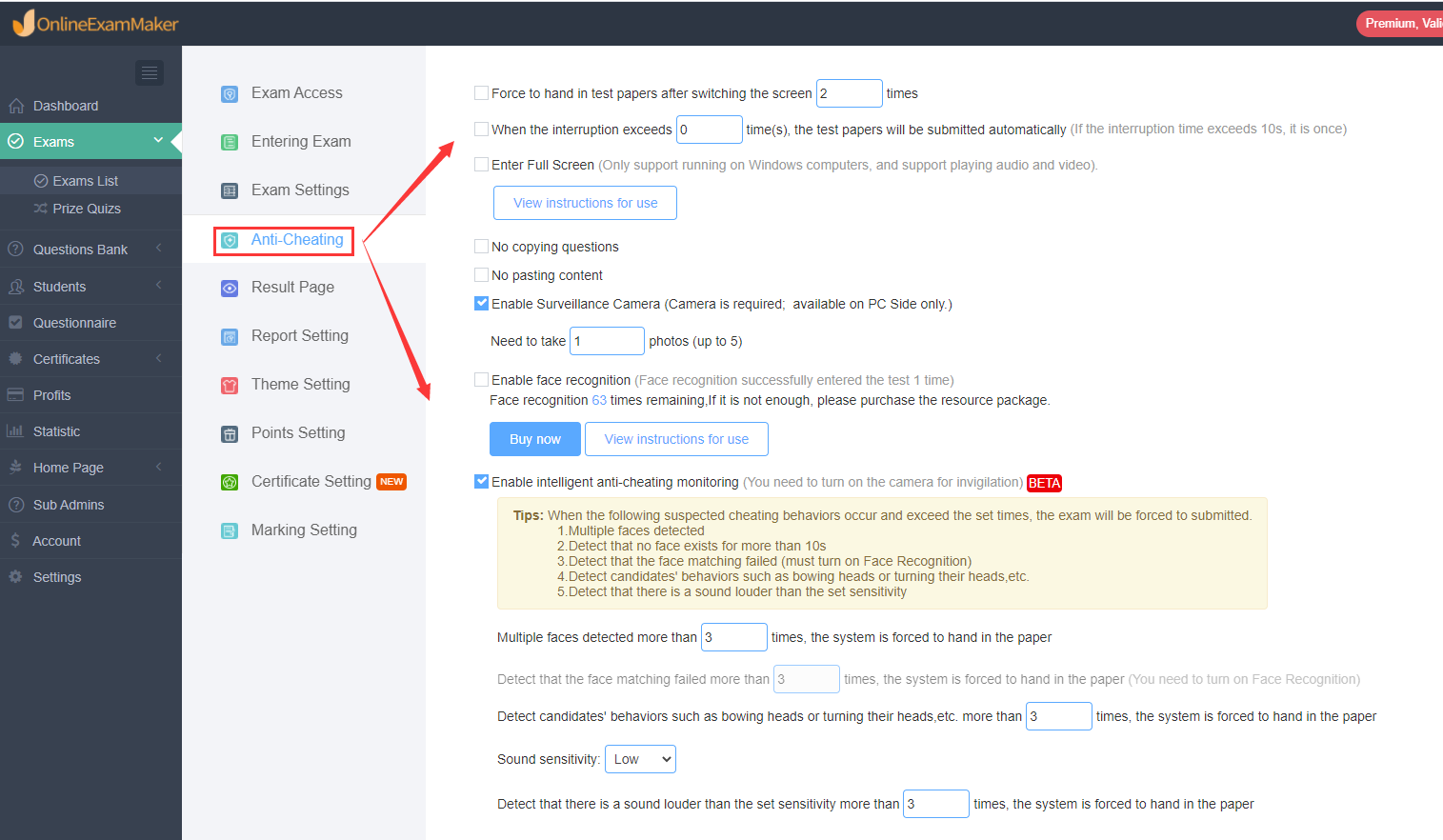
Task: Click the NEW badge on Certificate Setting
Action: [391, 482]
